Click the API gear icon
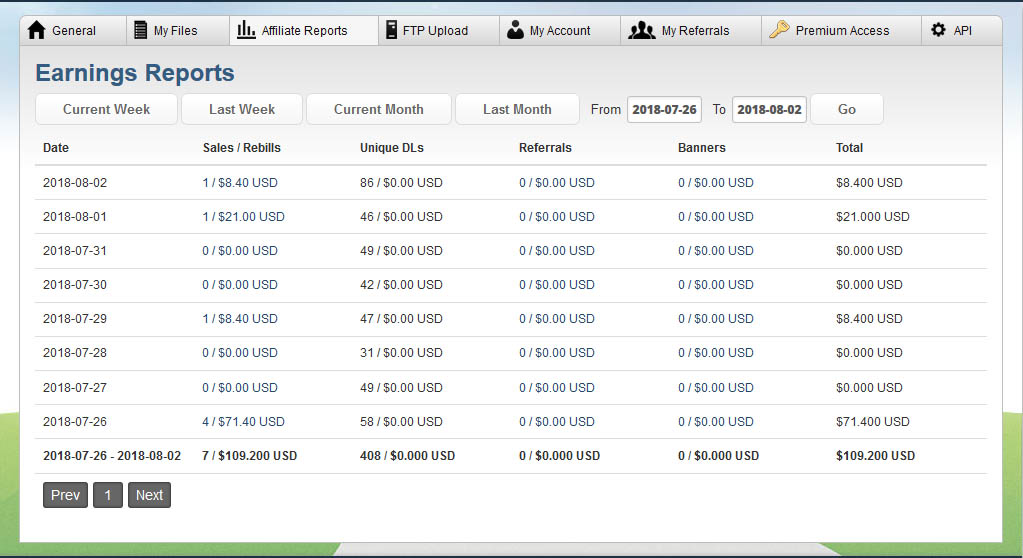The height and width of the screenshot is (558, 1023). [x=938, y=30]
